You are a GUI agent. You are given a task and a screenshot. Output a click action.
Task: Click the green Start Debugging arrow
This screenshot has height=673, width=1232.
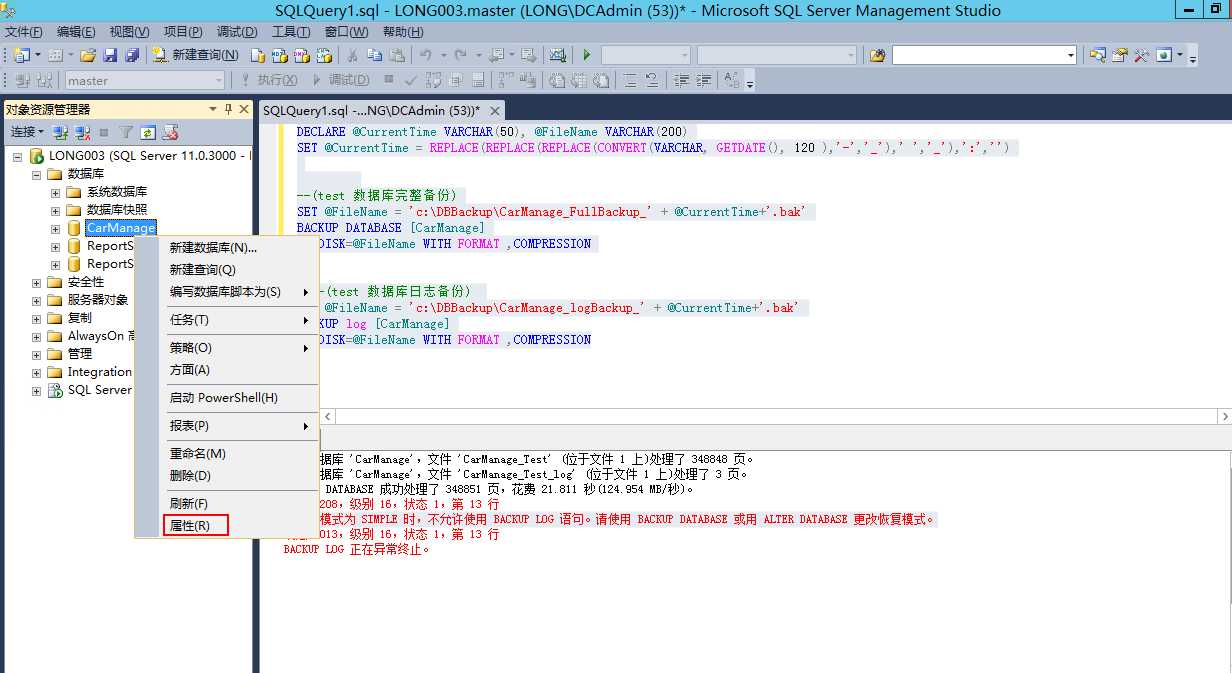[x=587, y=55]
